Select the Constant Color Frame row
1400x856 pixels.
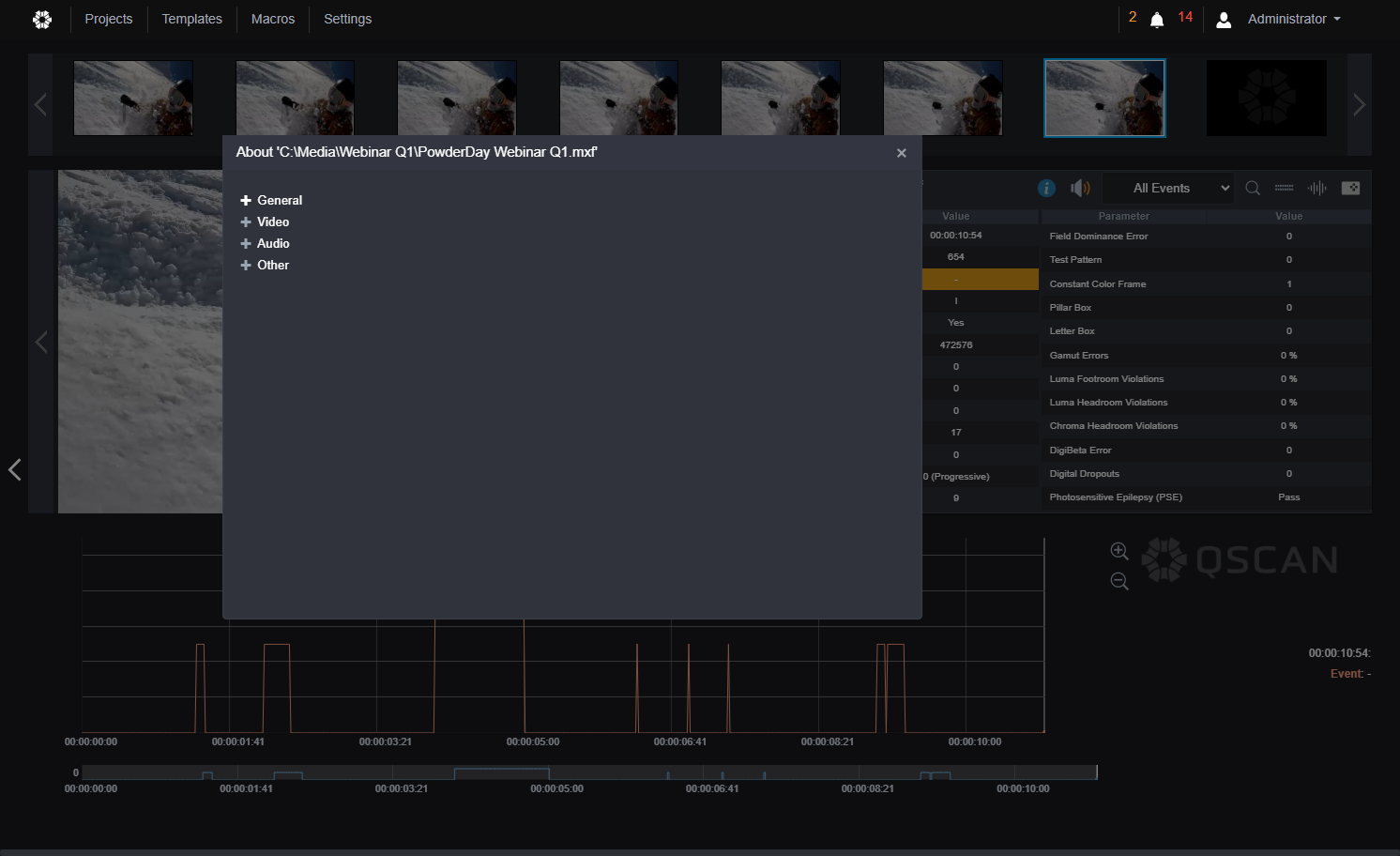point(1206,283)
